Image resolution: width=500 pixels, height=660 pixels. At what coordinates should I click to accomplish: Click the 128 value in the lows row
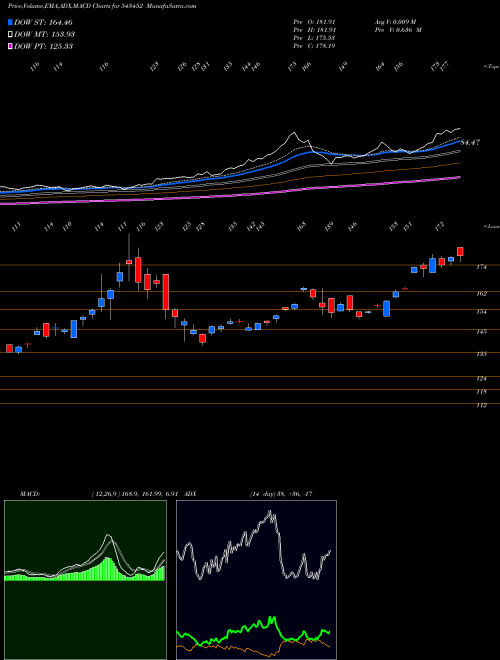(200, 227)
